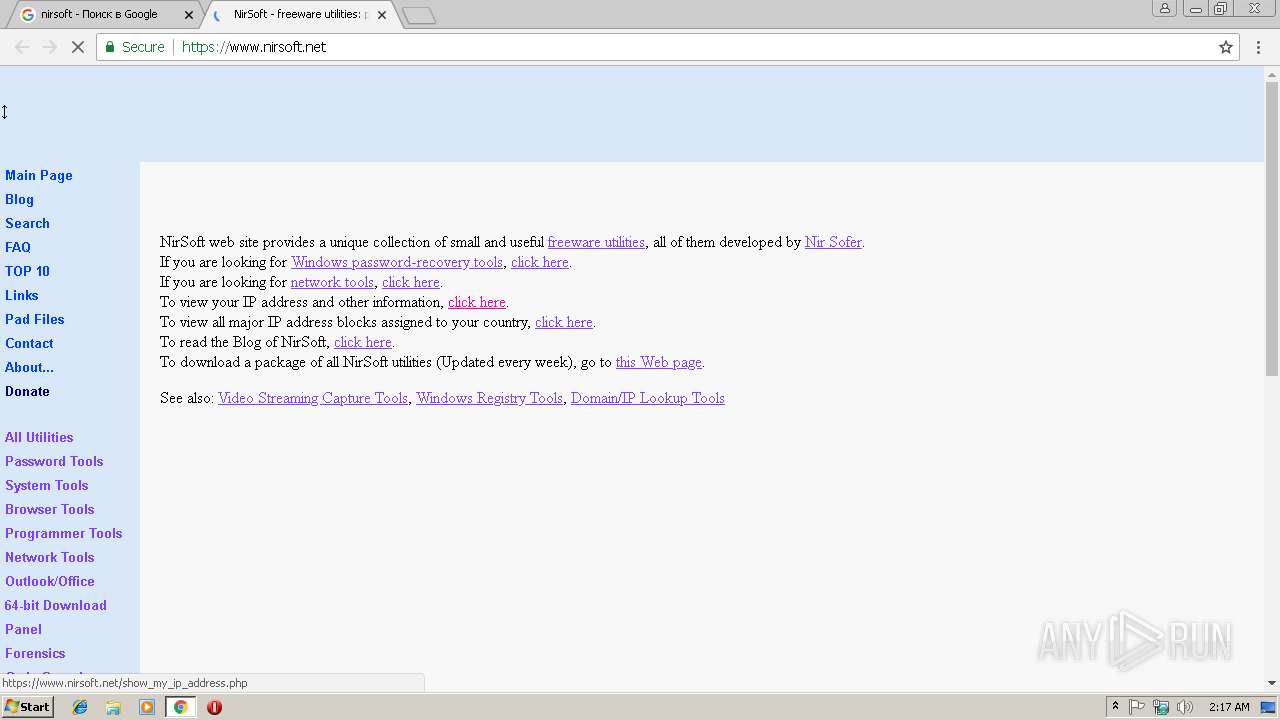Open Programmer Tools category
1280x720 pixels.
click(64, 533)
